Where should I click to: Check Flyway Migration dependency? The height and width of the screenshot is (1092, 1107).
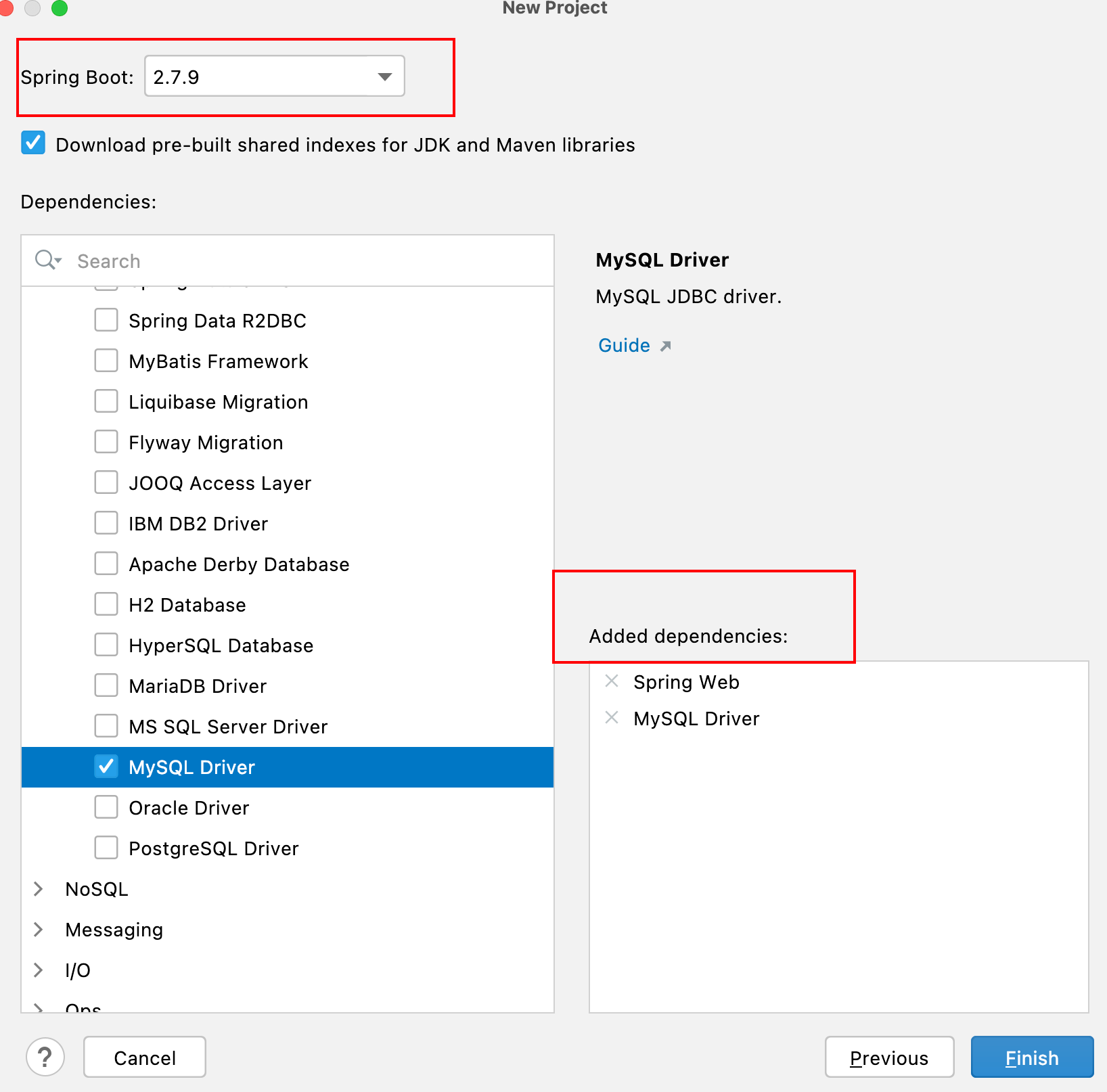106,442
